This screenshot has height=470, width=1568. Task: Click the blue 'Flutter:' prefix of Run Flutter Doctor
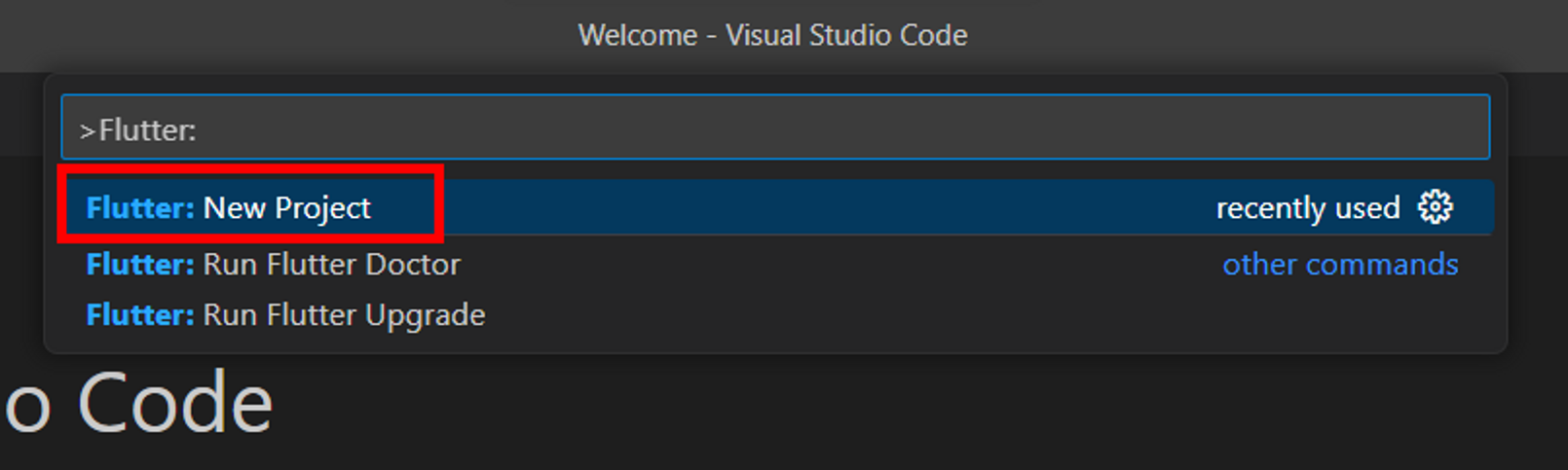coord(140,264)
